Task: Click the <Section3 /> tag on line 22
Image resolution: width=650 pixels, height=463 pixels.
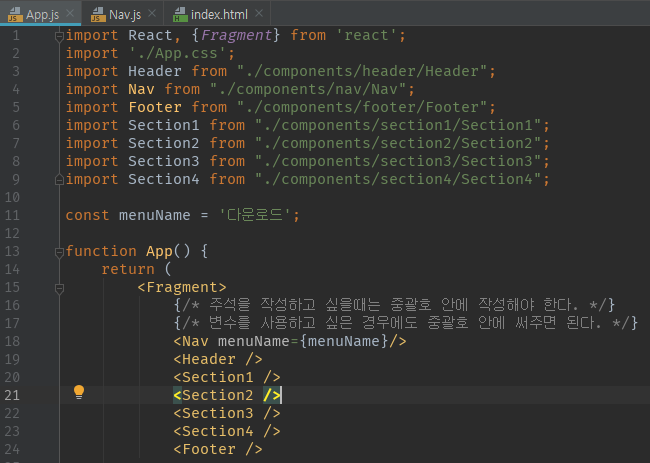Action: coord(227,413)
